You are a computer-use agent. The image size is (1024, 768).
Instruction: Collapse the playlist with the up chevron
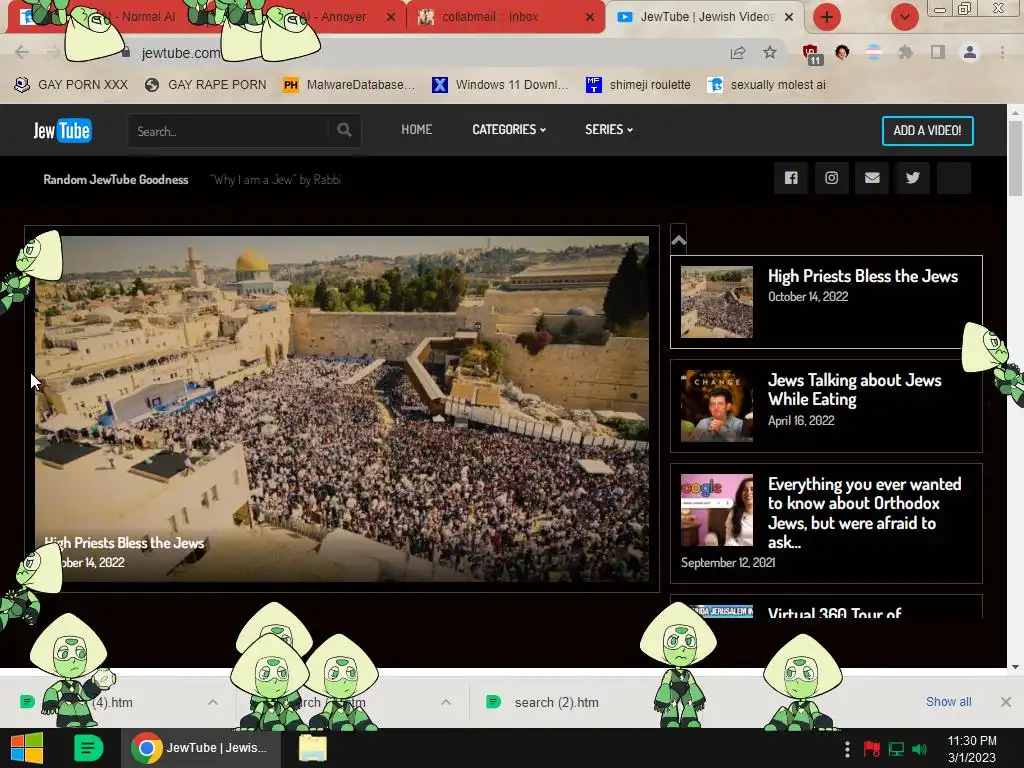coord(679,240)
